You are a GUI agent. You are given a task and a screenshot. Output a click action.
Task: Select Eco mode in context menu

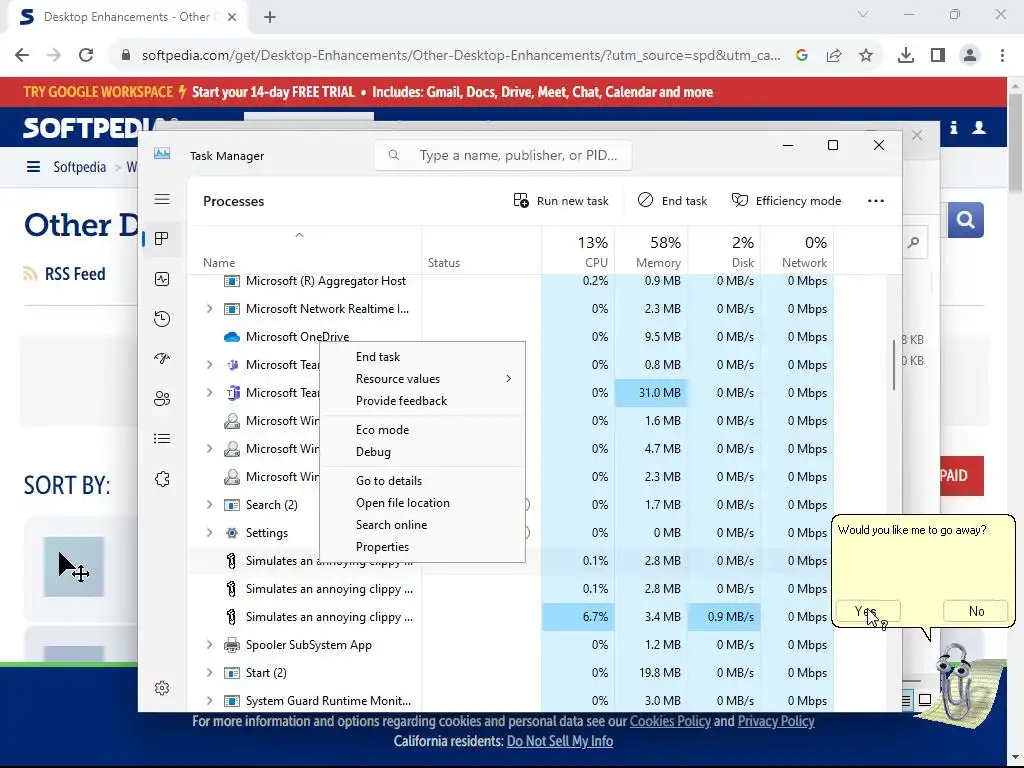pyautogui.click(x=423, y=430)
